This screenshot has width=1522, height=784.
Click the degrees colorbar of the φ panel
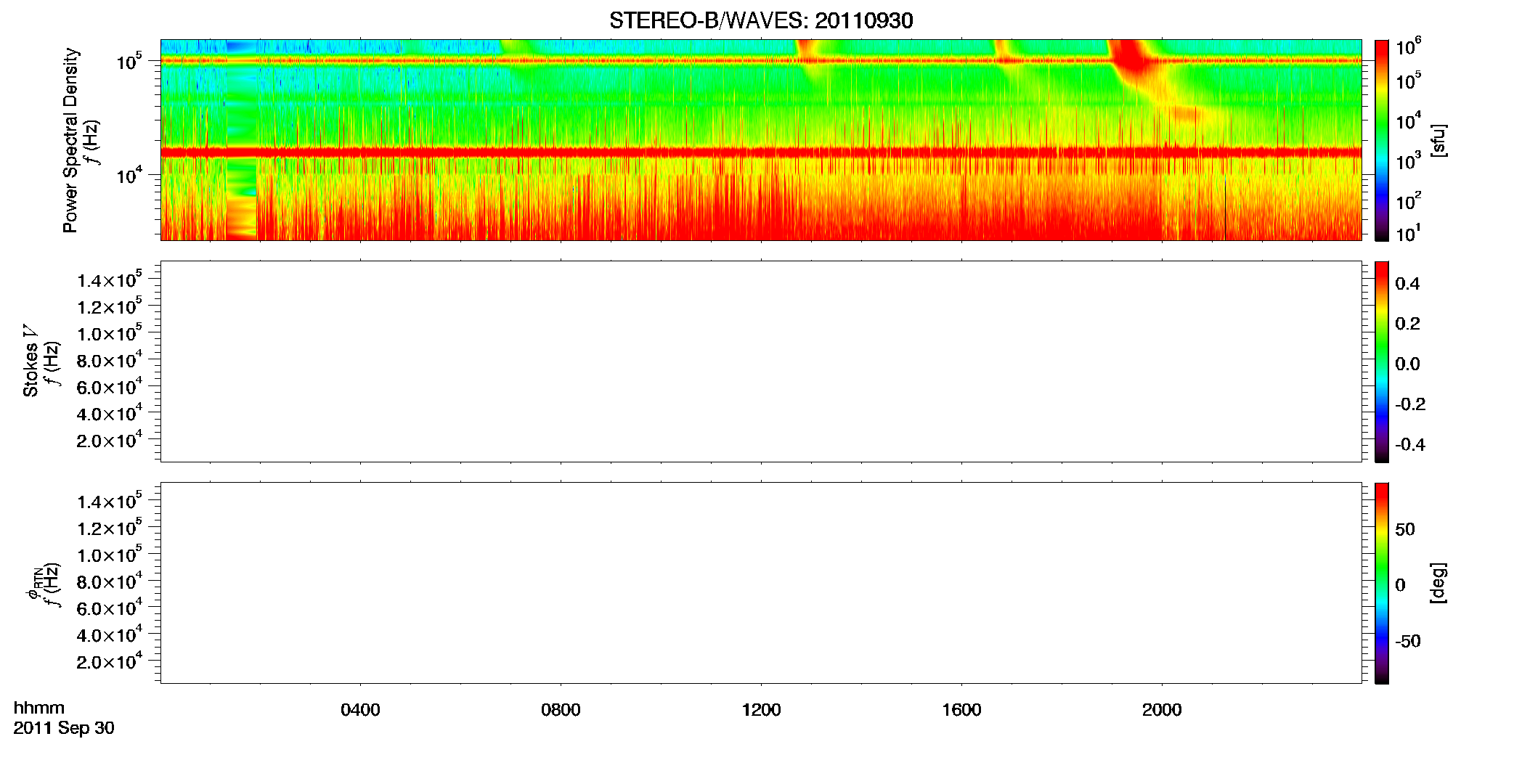click(x=1382, y=583)
